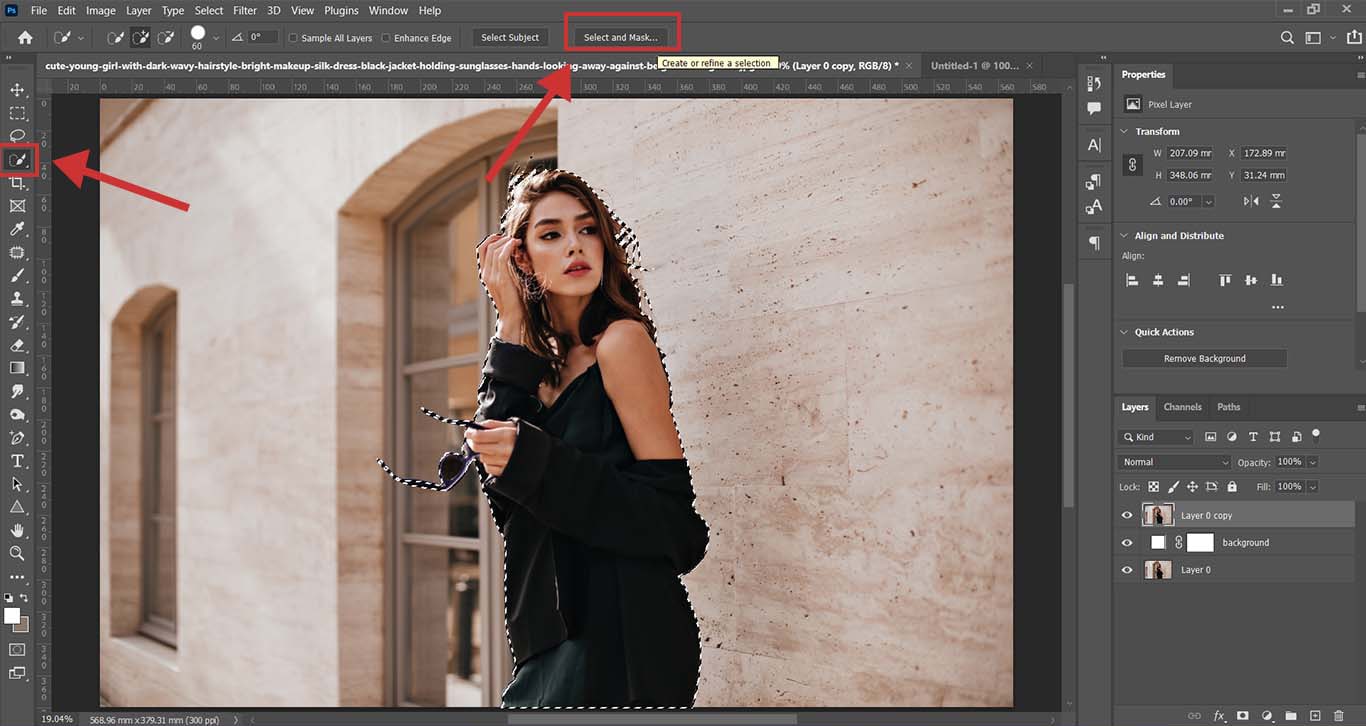
Task: Hide the background layer visibility eye
Action: click(1127, 542)
